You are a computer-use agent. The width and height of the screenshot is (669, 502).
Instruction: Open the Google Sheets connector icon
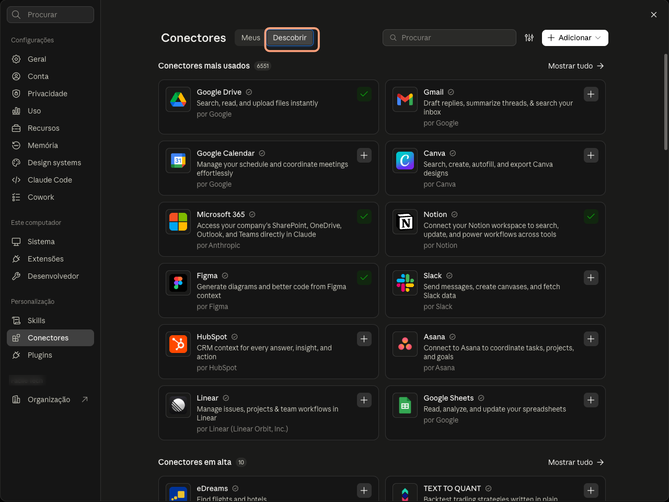(405, 405)
